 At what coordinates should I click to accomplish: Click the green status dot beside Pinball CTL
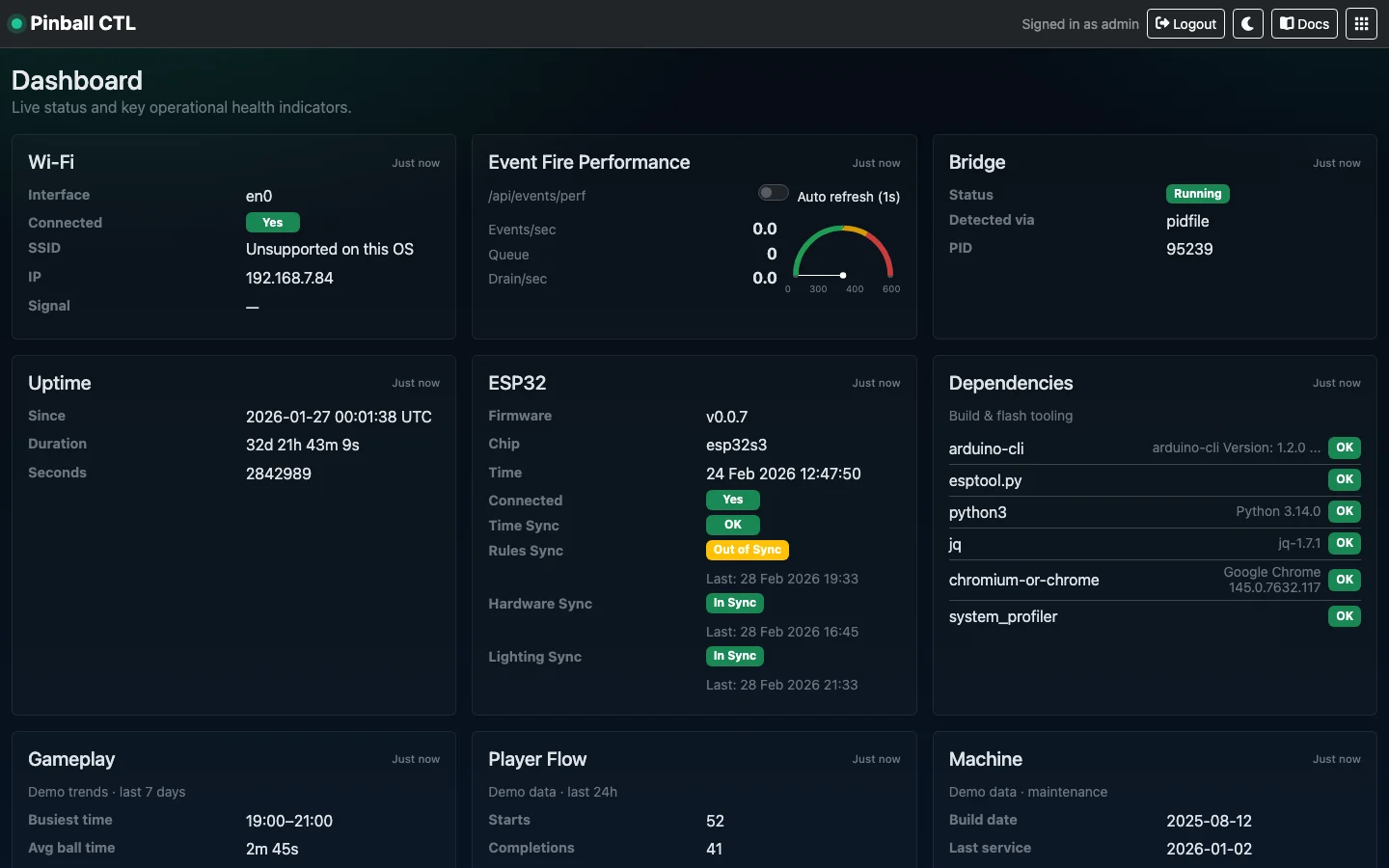[16, 24]
